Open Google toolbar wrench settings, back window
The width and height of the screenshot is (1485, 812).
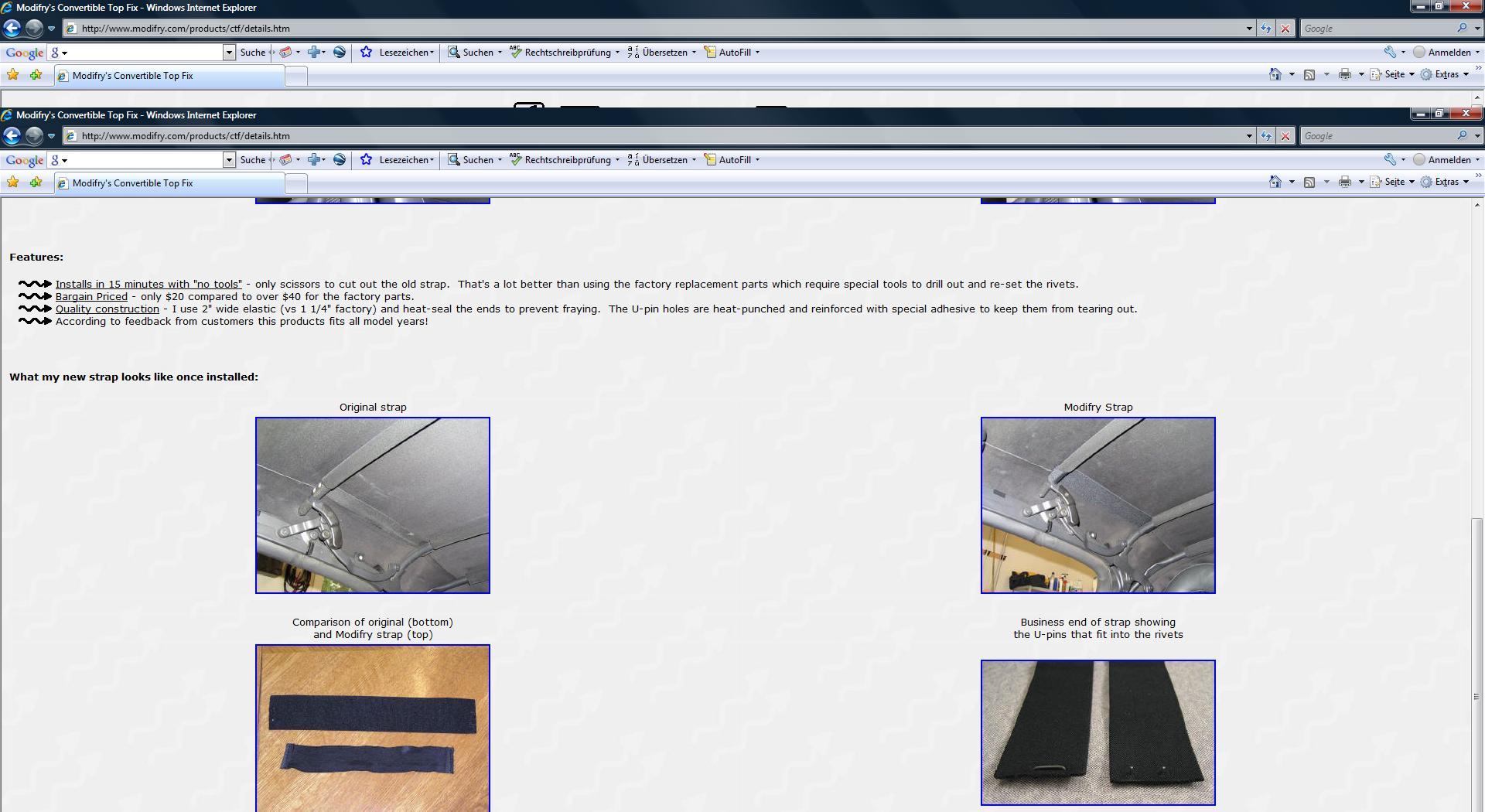[1391, 53]
